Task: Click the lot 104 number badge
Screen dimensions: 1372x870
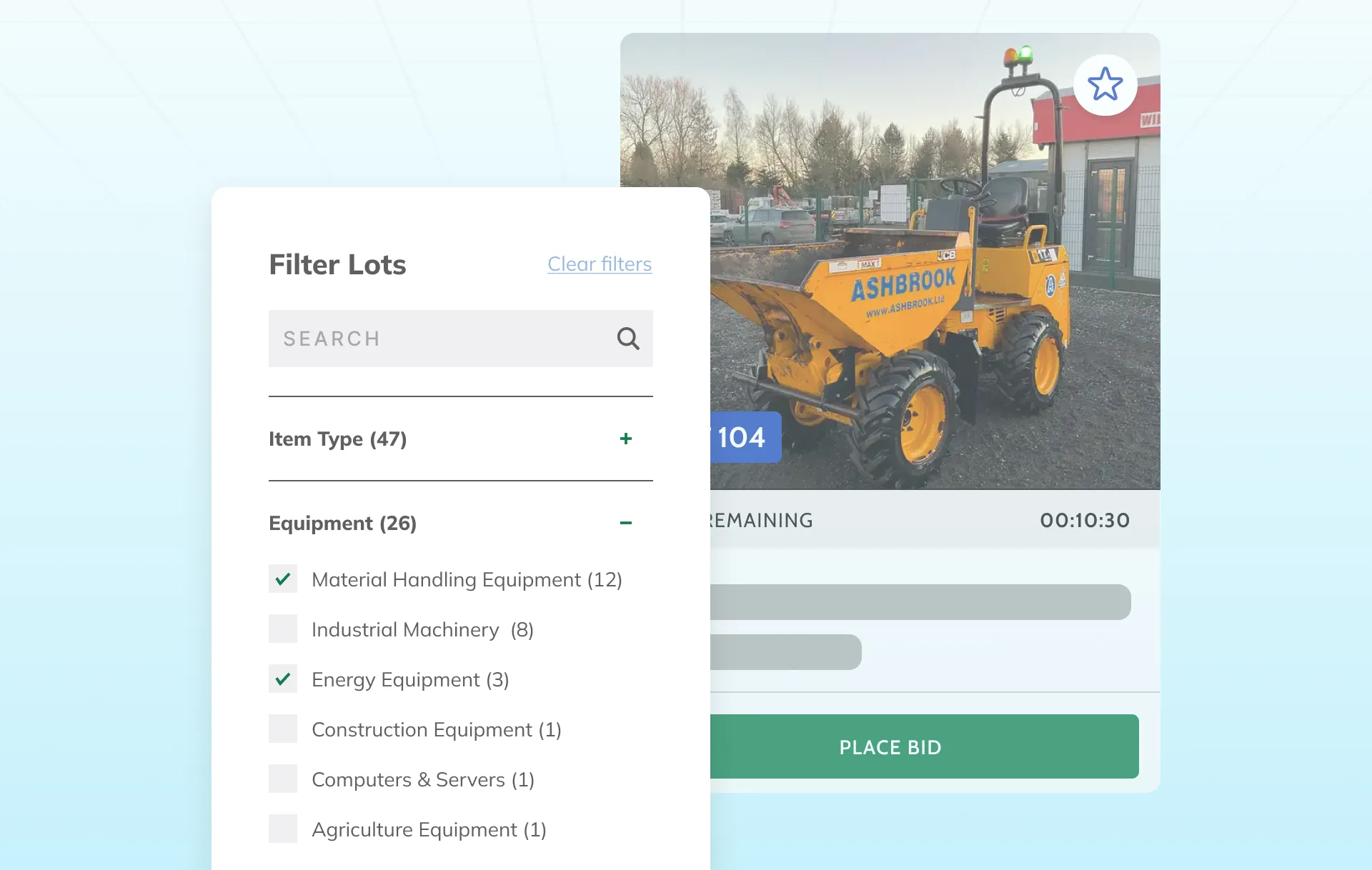Action: [743, 437]
